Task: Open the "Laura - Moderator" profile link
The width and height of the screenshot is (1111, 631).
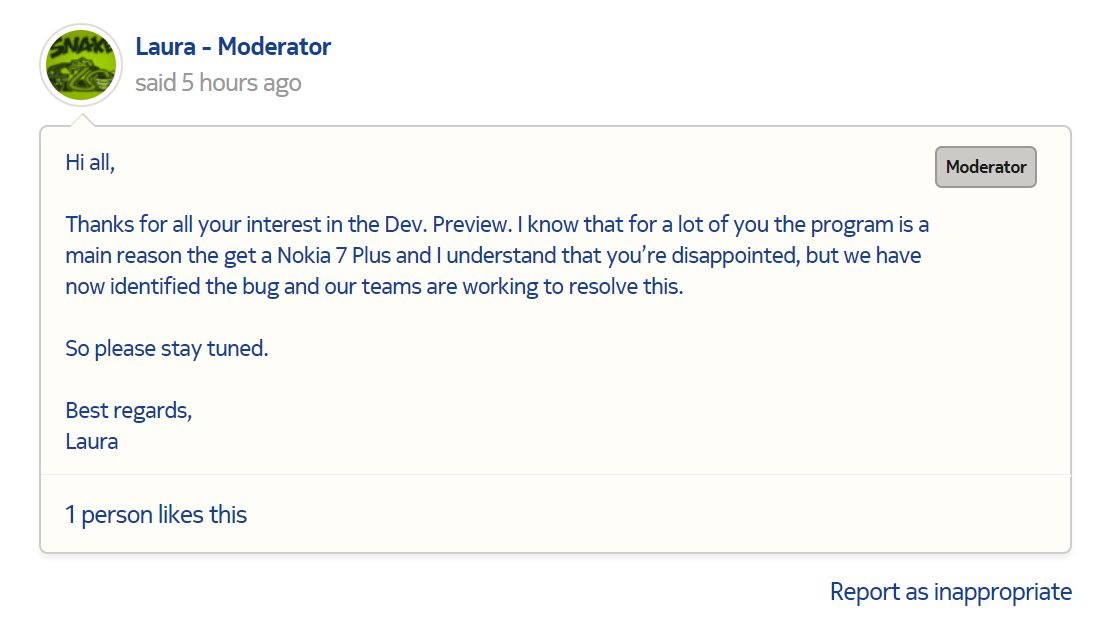Action: click(233, 46)
